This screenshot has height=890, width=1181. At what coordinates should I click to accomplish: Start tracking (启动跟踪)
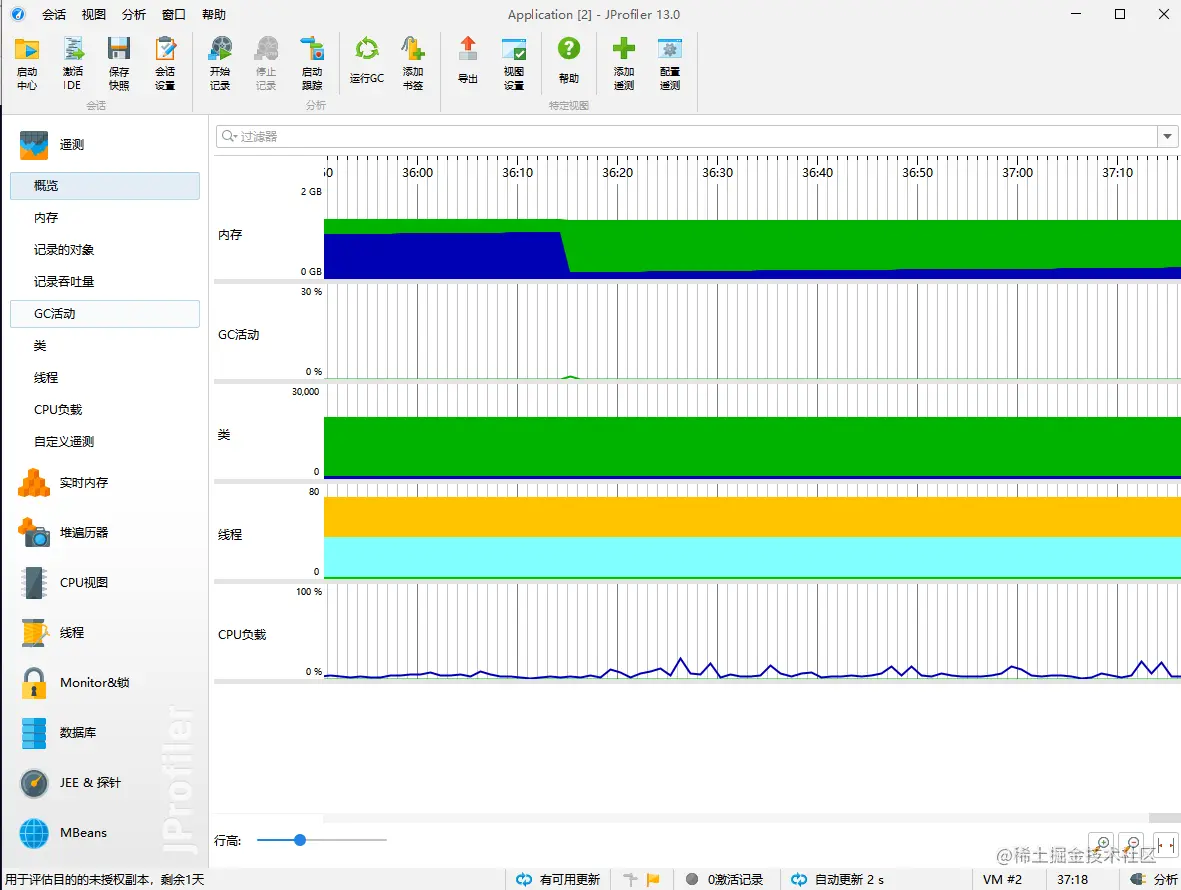click(x=312, y=64)
